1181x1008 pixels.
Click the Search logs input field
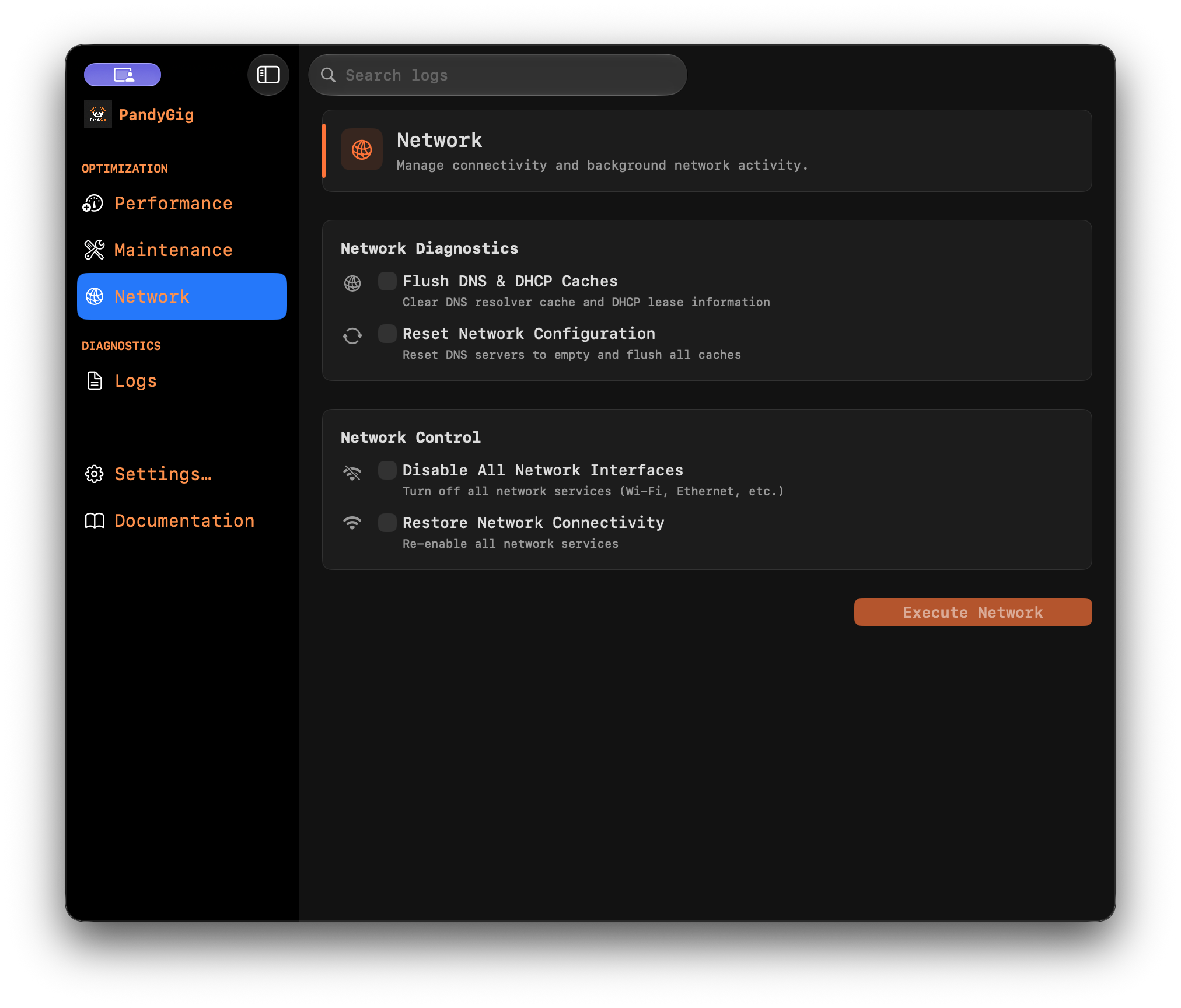point(498,75)
